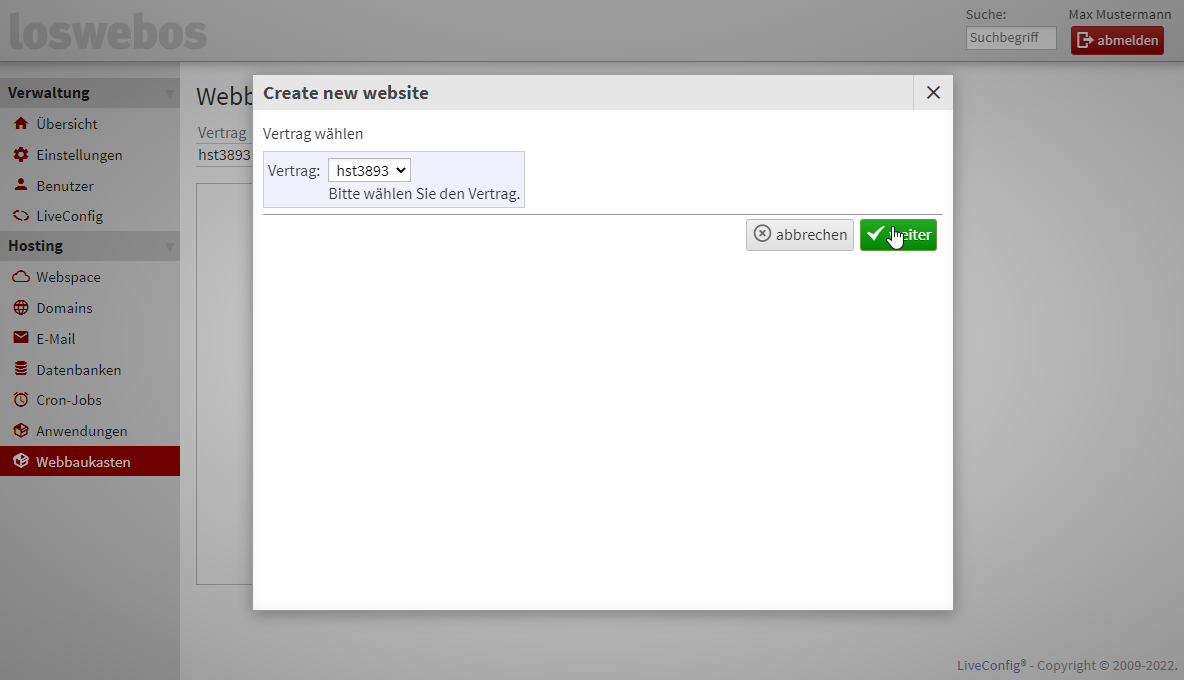The image size is (1184, 680).
Task: Close the Create new website dialog
Action: [933, 93]
